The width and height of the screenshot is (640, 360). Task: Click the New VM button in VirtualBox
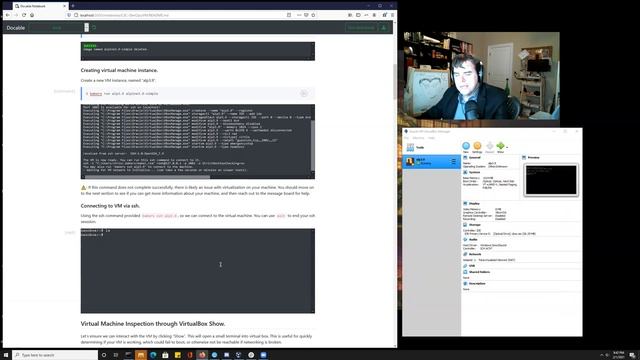coord(466,146)
